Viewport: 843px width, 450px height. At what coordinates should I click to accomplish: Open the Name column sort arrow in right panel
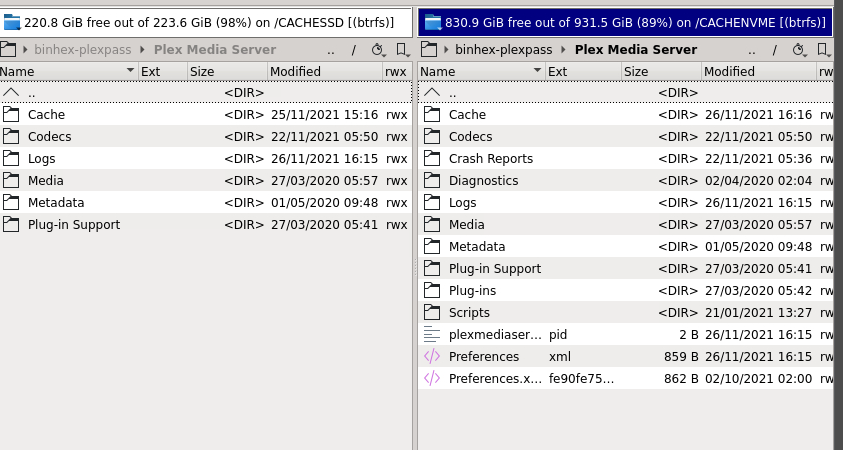(x=537, y=70)
